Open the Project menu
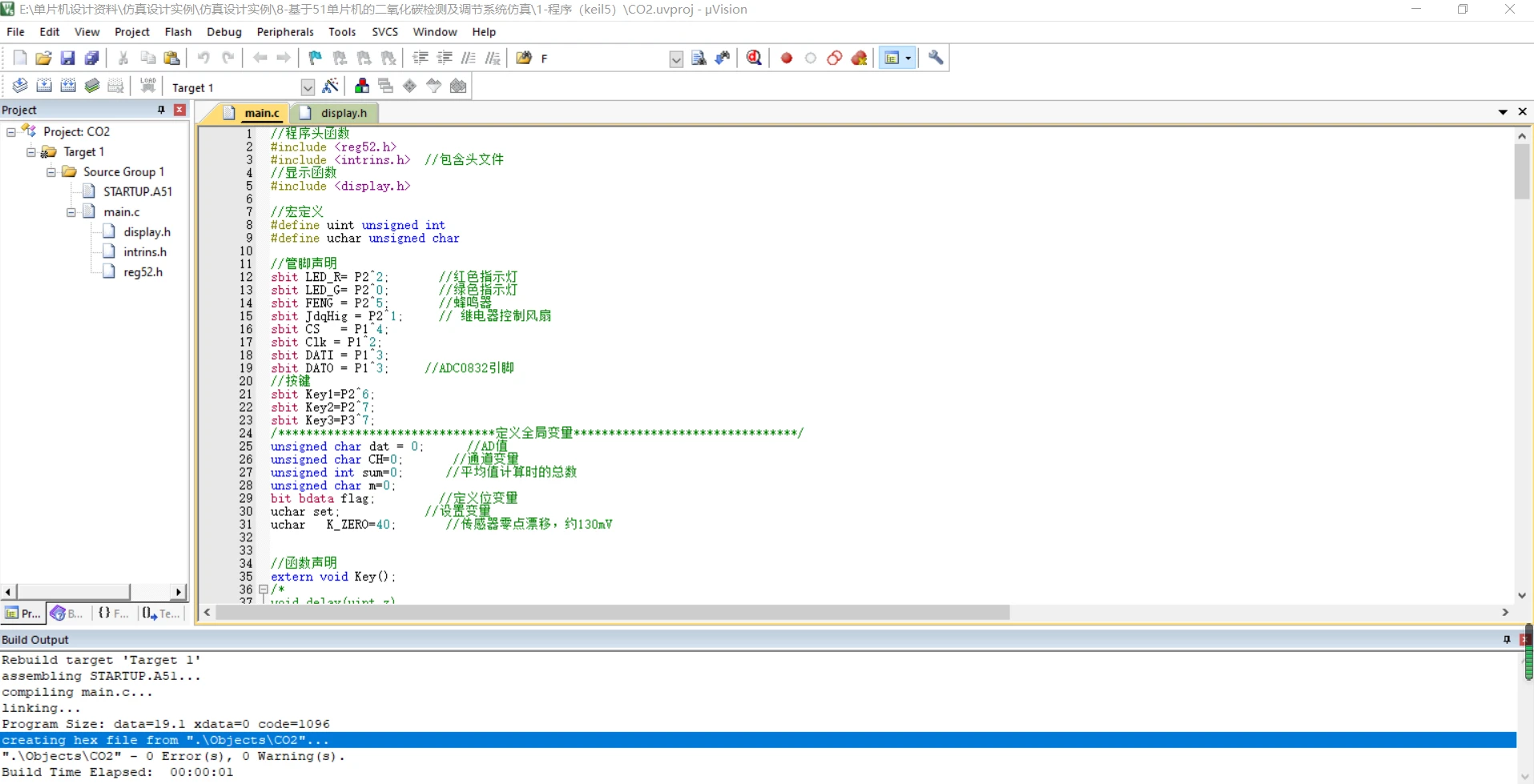The height and width of the screenshot is (784, 1534). click(x=132, y=32)
